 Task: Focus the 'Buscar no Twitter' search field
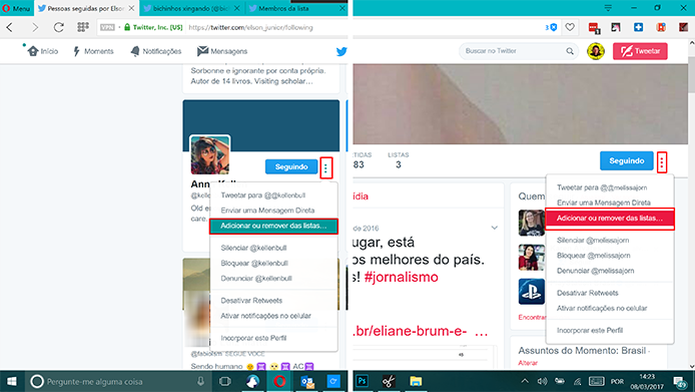tap(519, 51)
